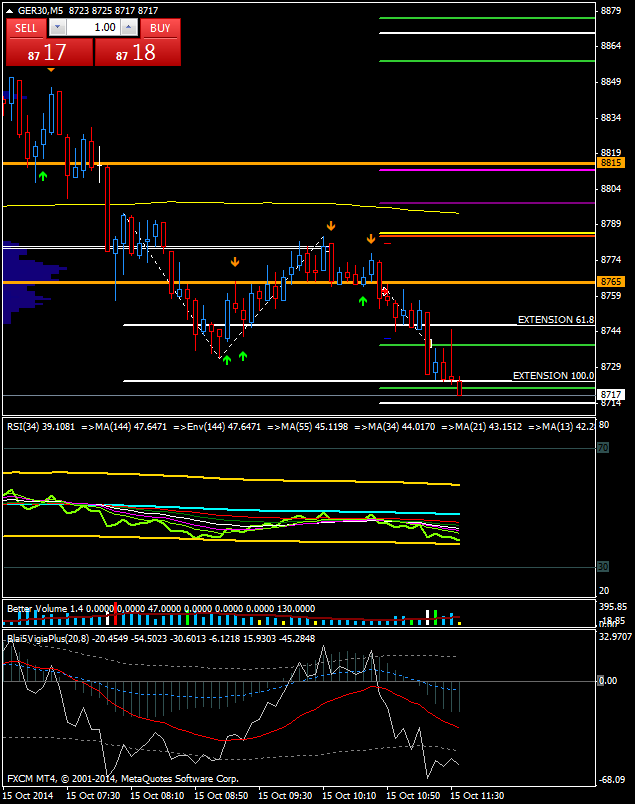Click the current price tag 8717
Screen dimensions: 635x804
pos(611,395)
